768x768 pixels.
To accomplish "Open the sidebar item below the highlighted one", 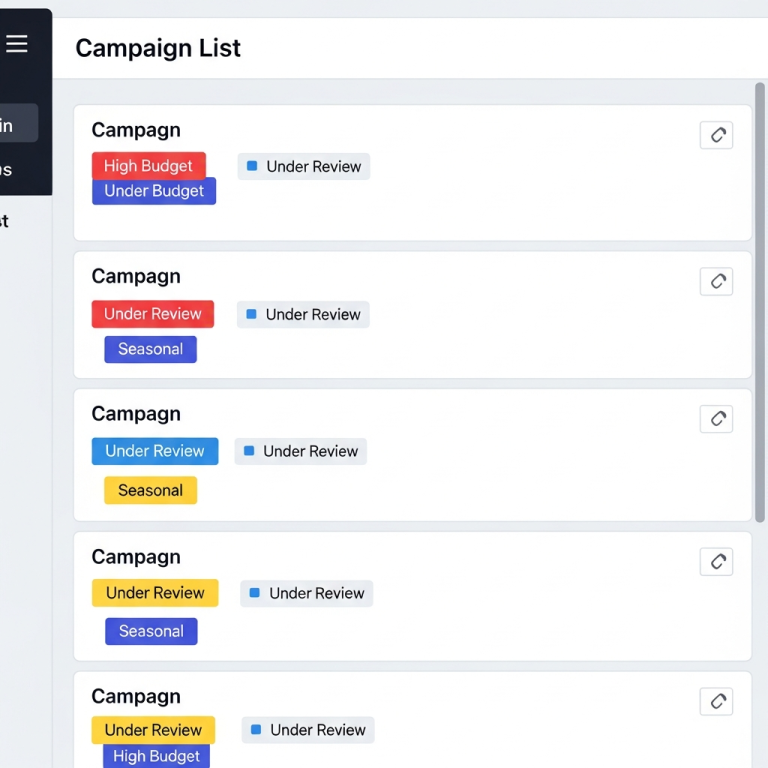I will point(10,170).
